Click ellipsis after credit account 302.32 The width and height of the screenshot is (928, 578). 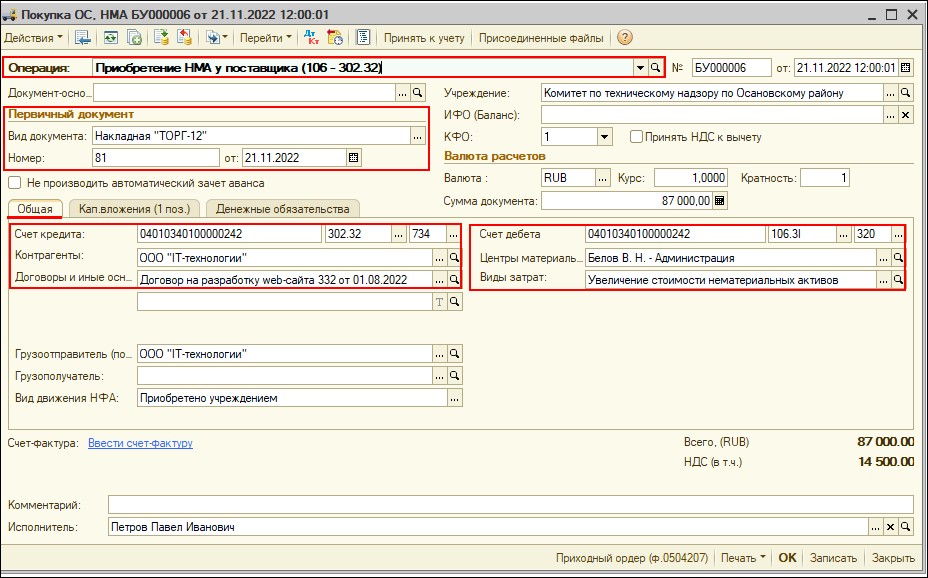pyautogui.click(x=399, y=234)
